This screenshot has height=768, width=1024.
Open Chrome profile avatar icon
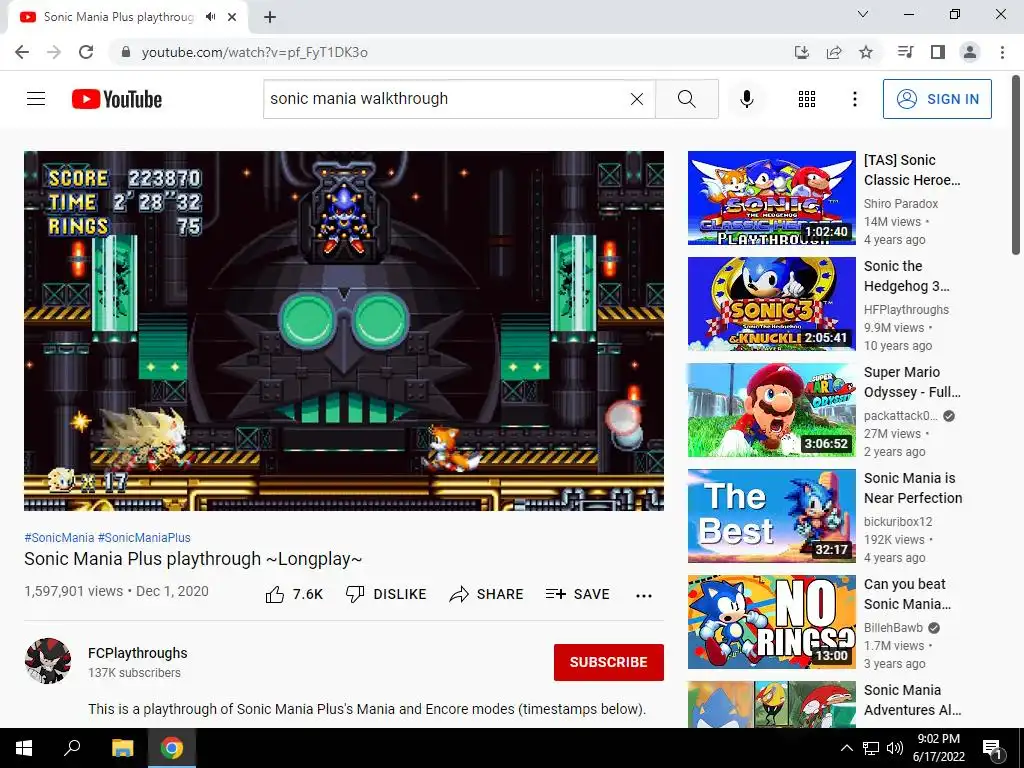tap(970, 52)
